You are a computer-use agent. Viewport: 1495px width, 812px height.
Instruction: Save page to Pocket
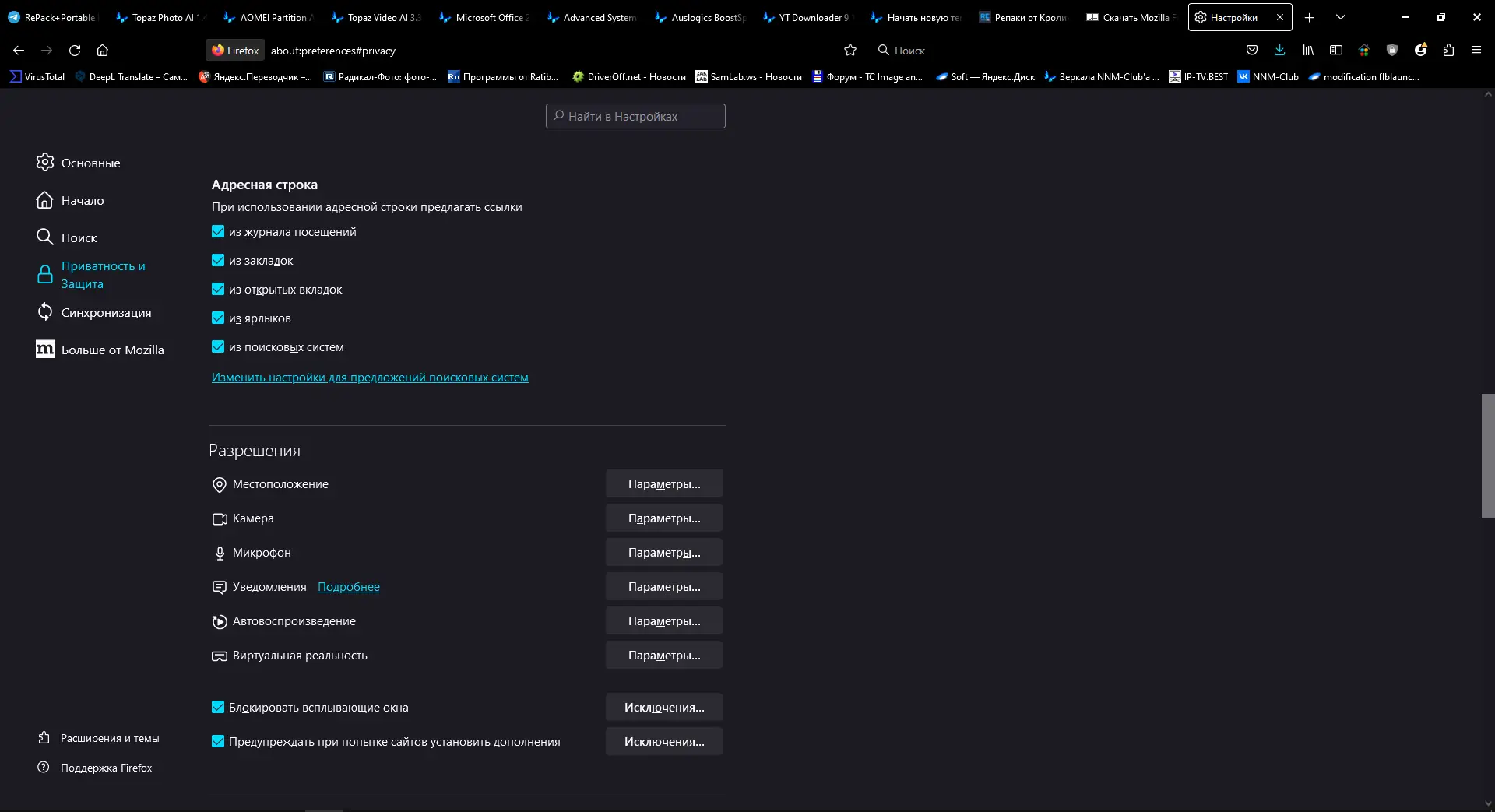pos(1252,51)
